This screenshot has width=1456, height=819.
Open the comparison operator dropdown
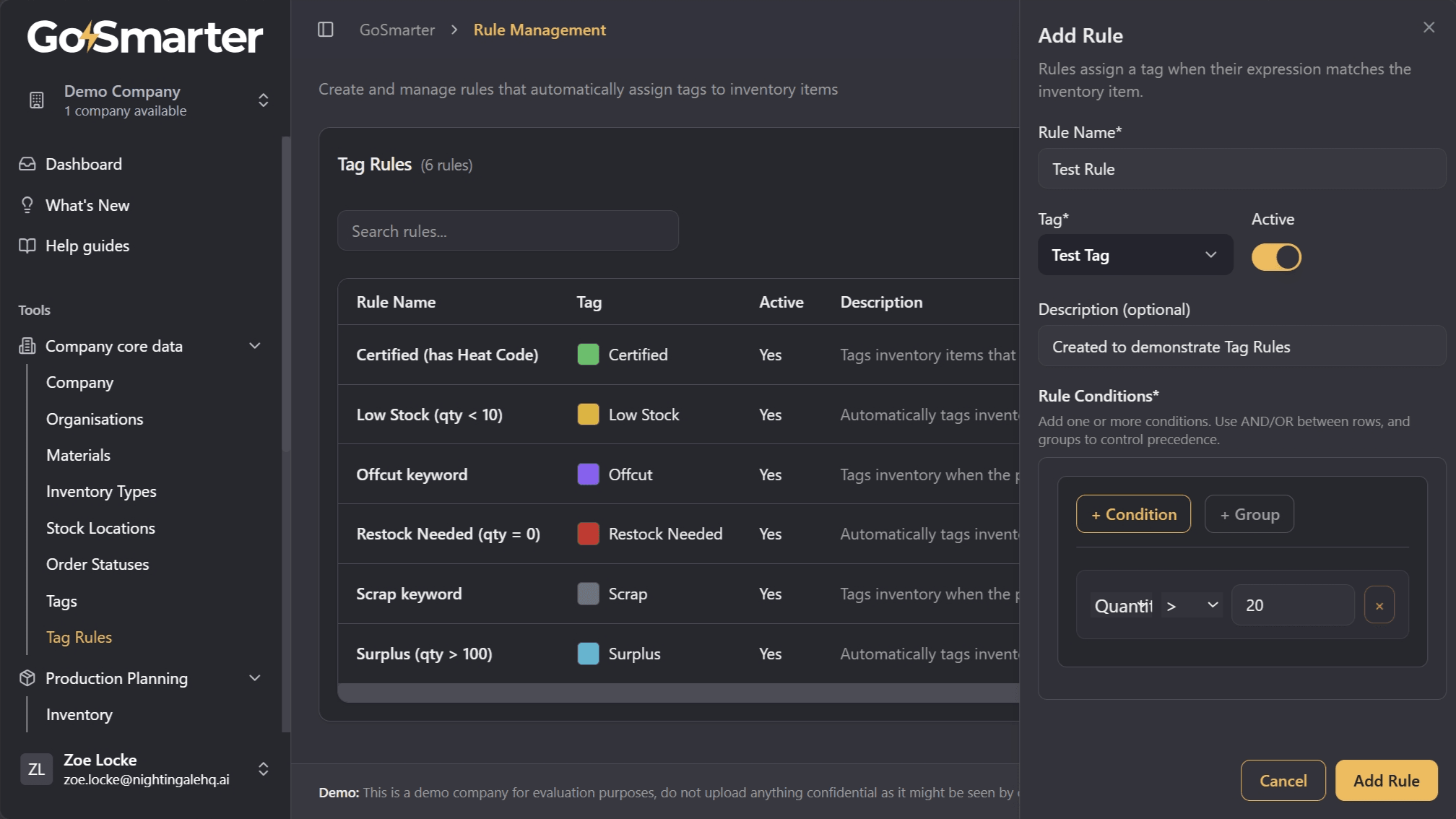click(1192, 605)
